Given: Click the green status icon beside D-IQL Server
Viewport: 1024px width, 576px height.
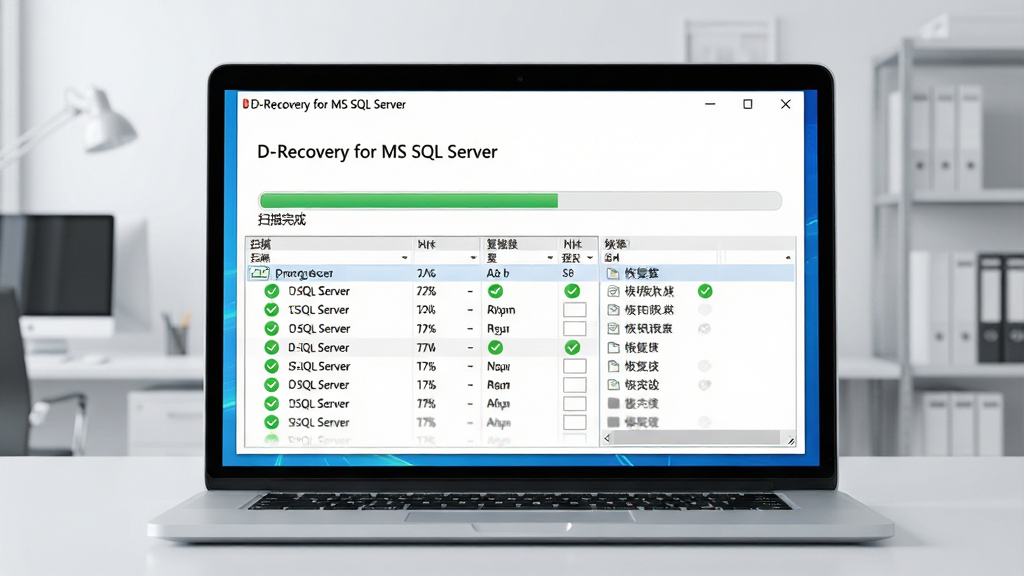Looking at the screenshot, I should tap(272, 347).
